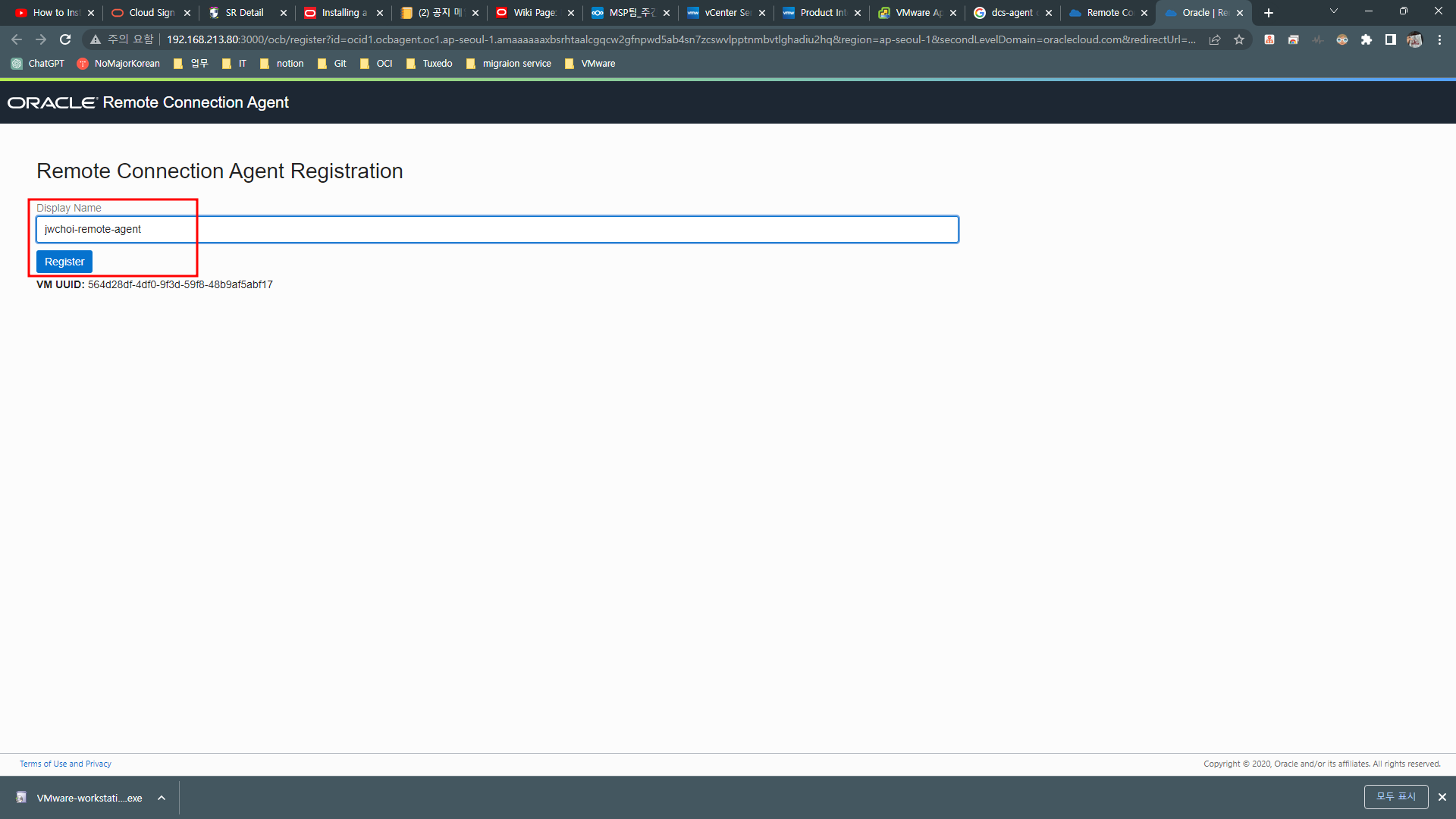The width and height of the screenshot is (1456, 819).
Task: Click the Register button
Action: (64, 262)
